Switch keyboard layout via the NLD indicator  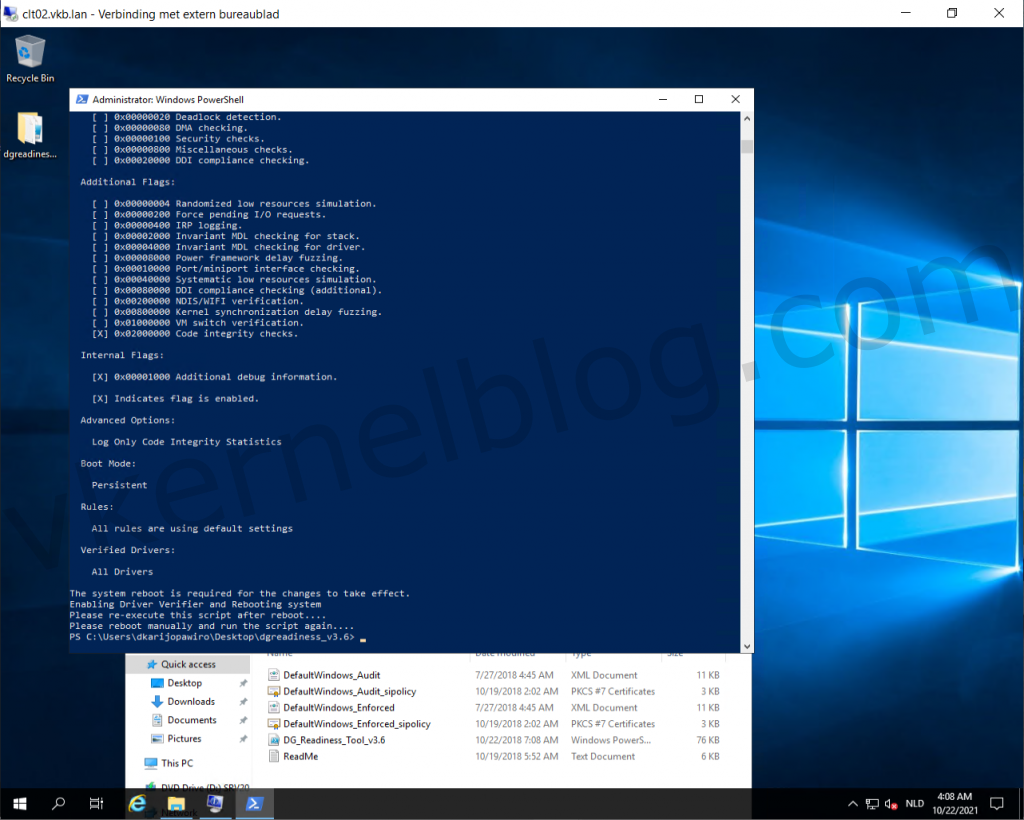(x=913, y=803)
